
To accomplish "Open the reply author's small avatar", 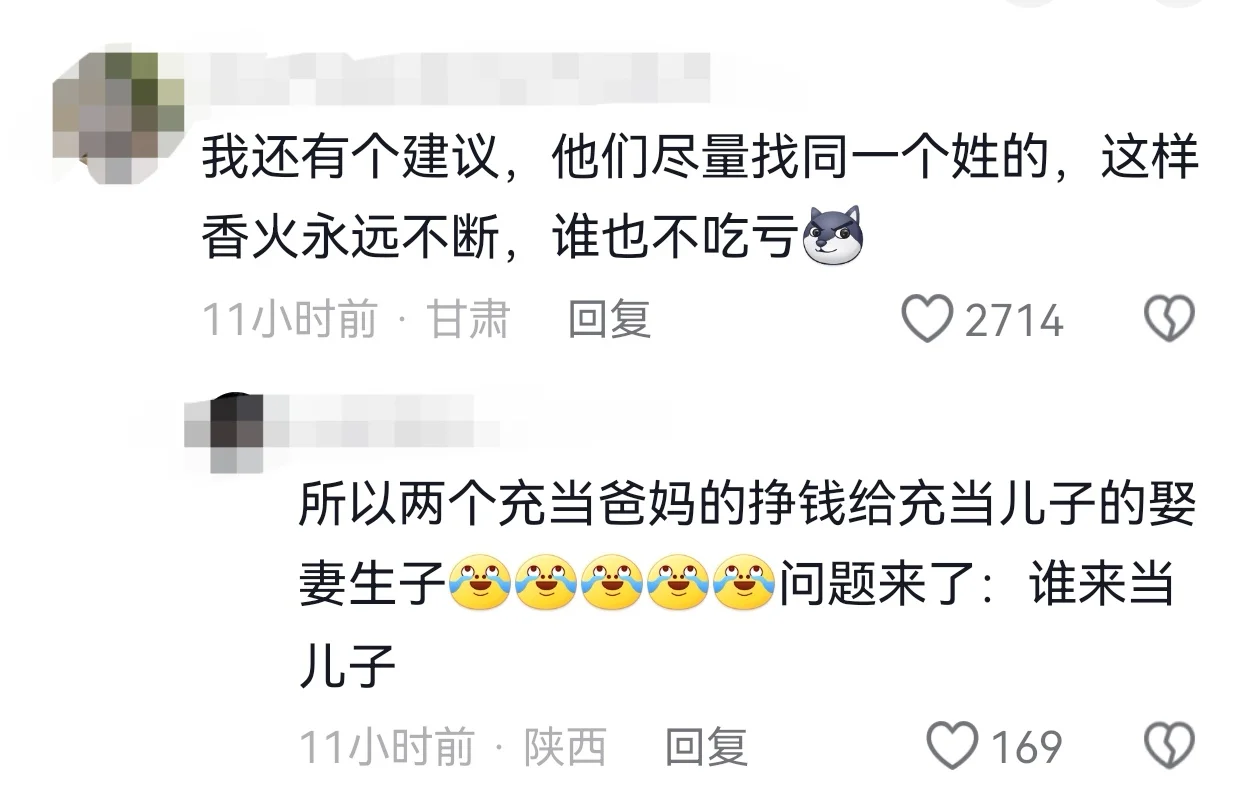I will (x=225, y=432).
